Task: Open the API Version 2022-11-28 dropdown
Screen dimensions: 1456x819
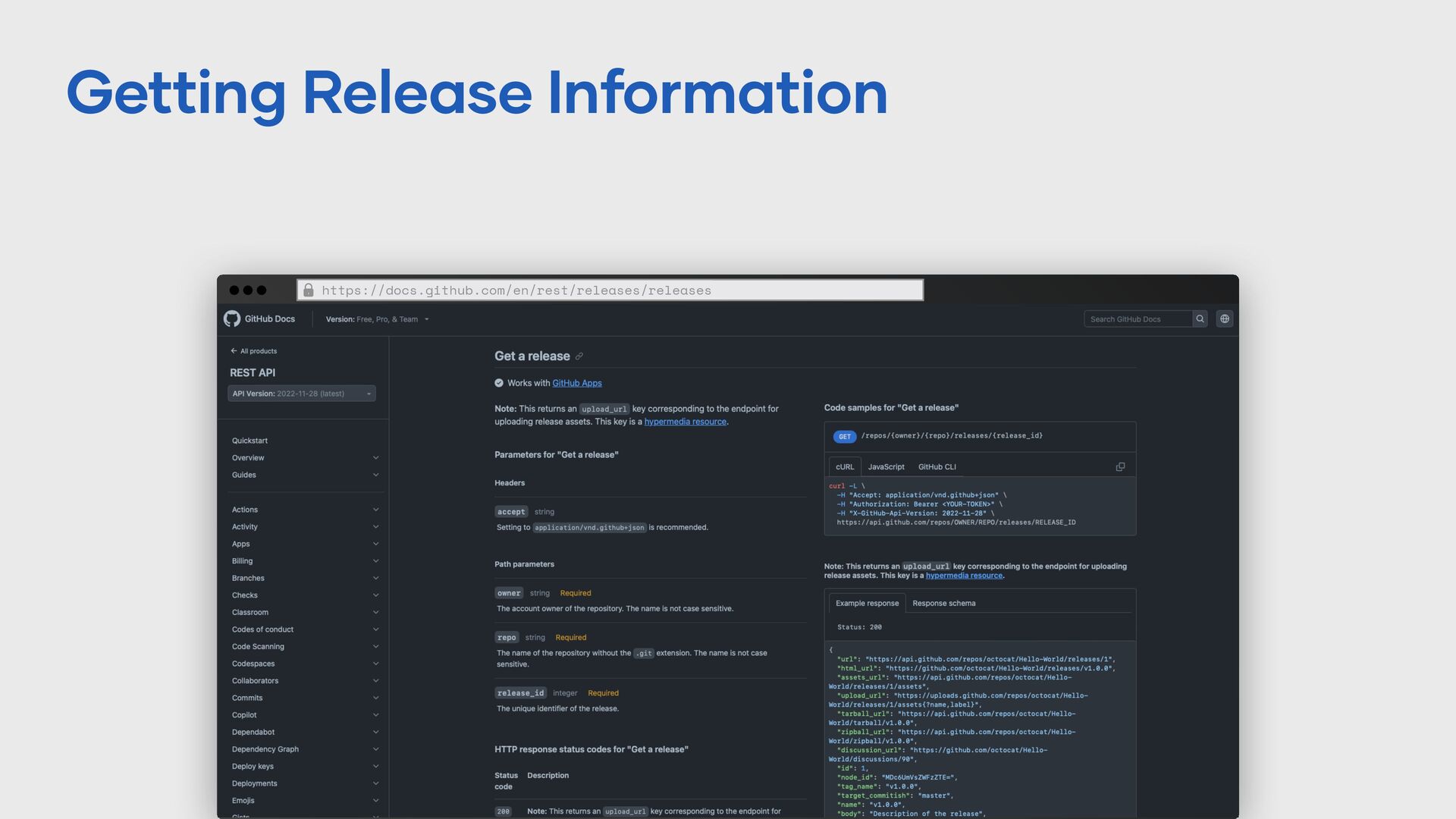Action: point(302,394)
